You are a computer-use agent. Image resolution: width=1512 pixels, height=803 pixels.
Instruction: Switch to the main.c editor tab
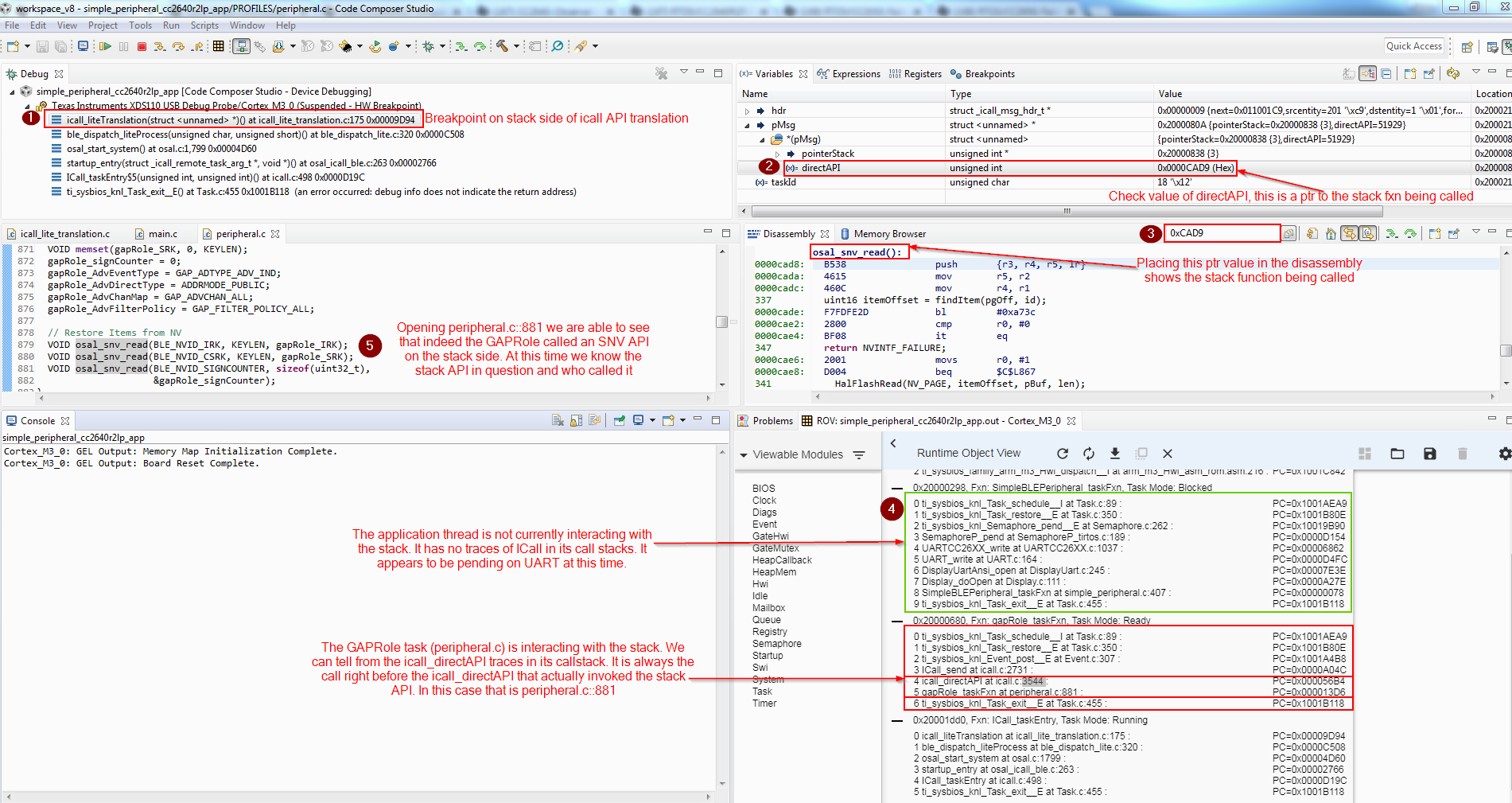click(x=156, y=234)
